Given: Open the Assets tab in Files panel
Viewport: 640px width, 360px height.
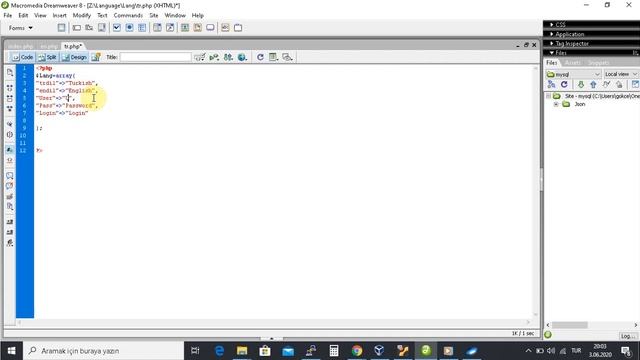Looking at the screenshot, I should pos(573,62).
